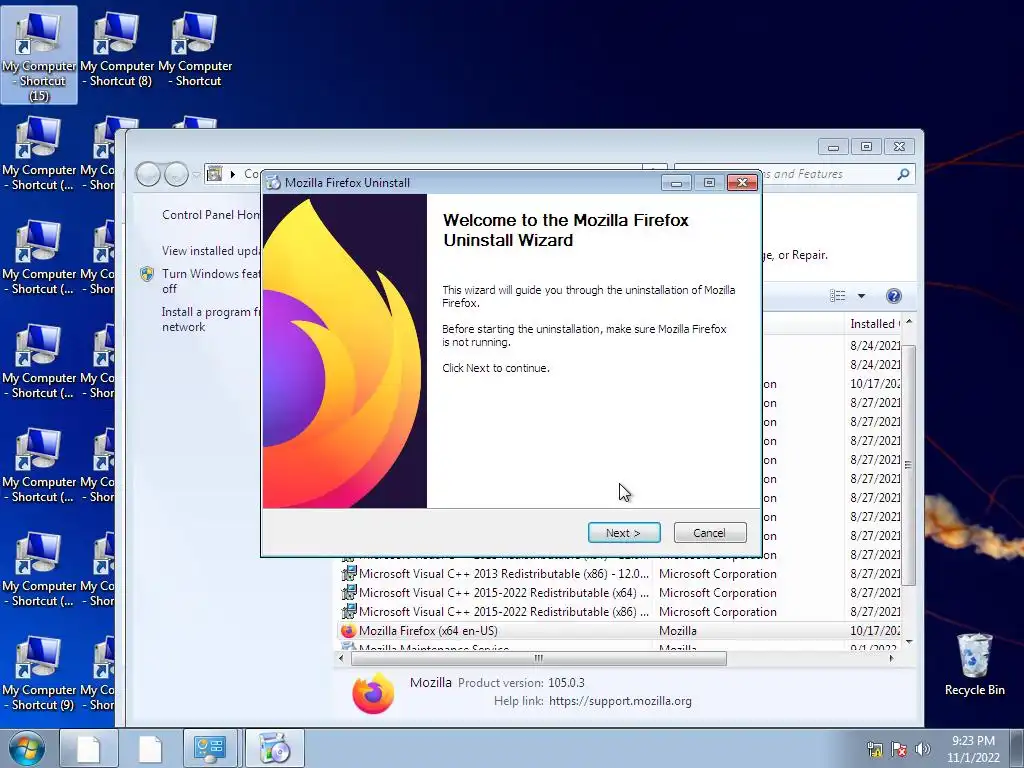Click the network tray icon
1024x768 pixels.
click(x=874, y=749)
